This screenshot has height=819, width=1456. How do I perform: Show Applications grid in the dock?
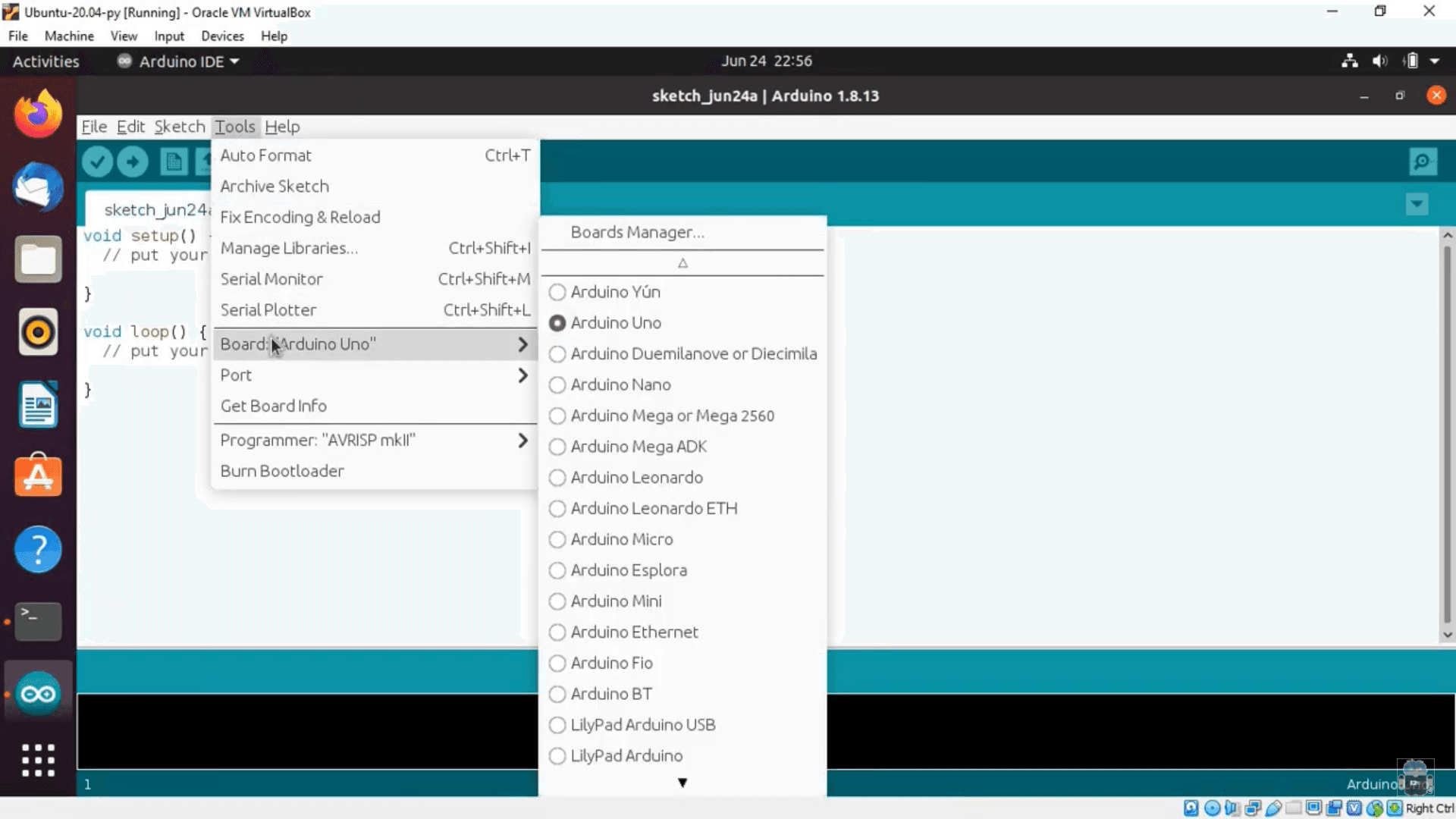point(38,760)
